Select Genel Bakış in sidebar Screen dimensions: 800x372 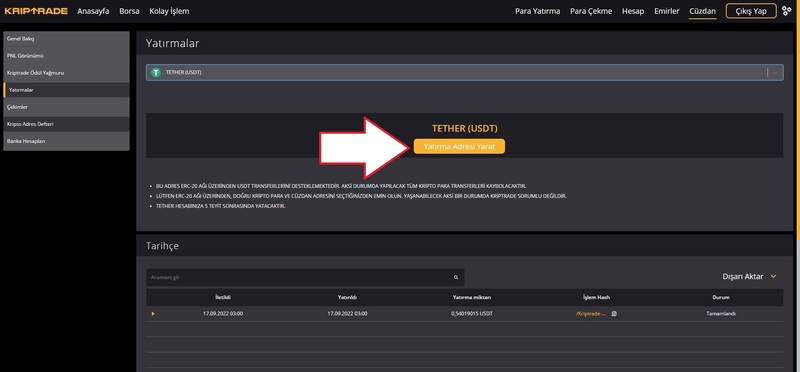(66, 39)
